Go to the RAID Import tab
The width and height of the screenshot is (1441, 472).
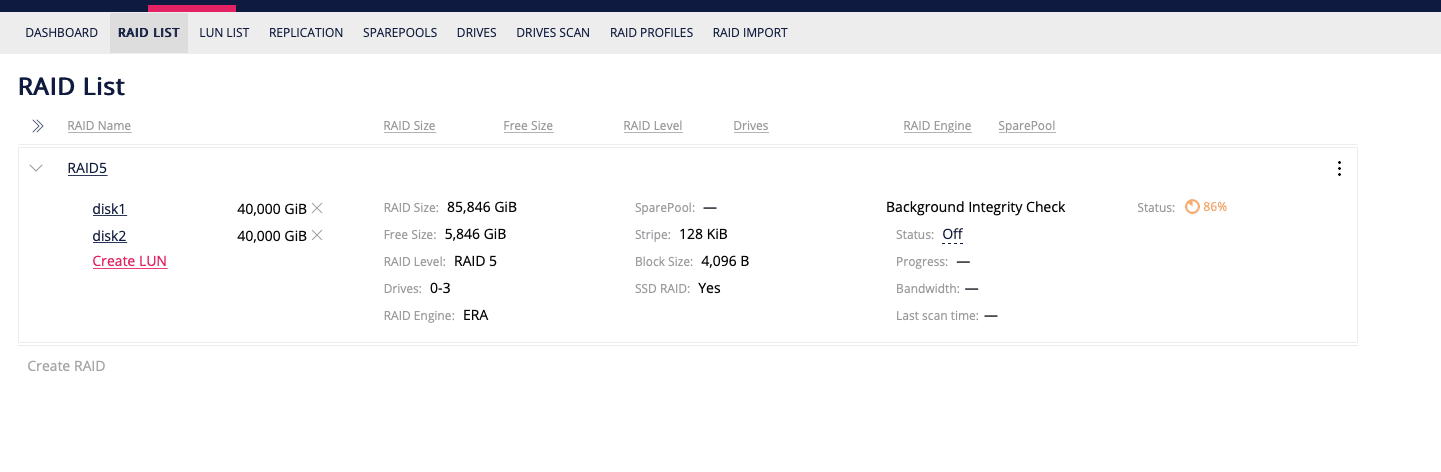(x=750, y=33)
